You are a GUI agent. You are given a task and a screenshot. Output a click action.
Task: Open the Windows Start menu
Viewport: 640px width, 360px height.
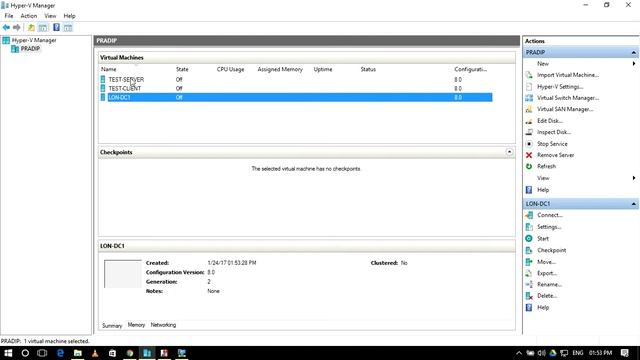coord(8,353)
